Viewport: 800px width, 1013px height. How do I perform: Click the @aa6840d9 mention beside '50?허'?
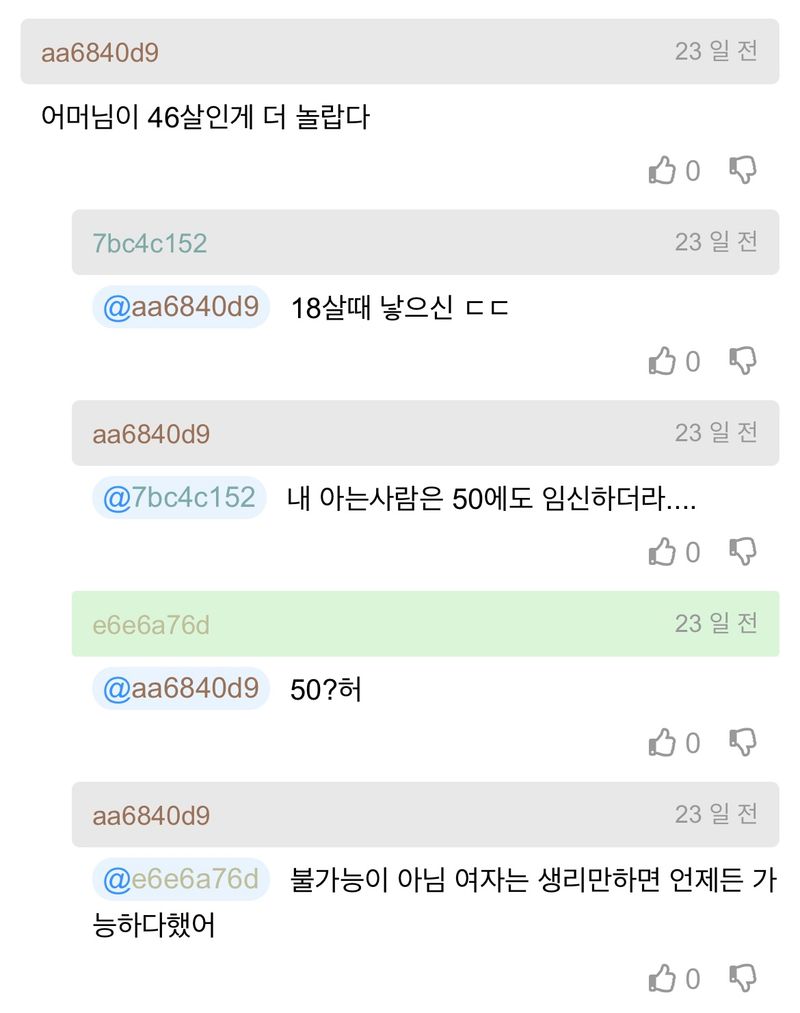[181, 689]
